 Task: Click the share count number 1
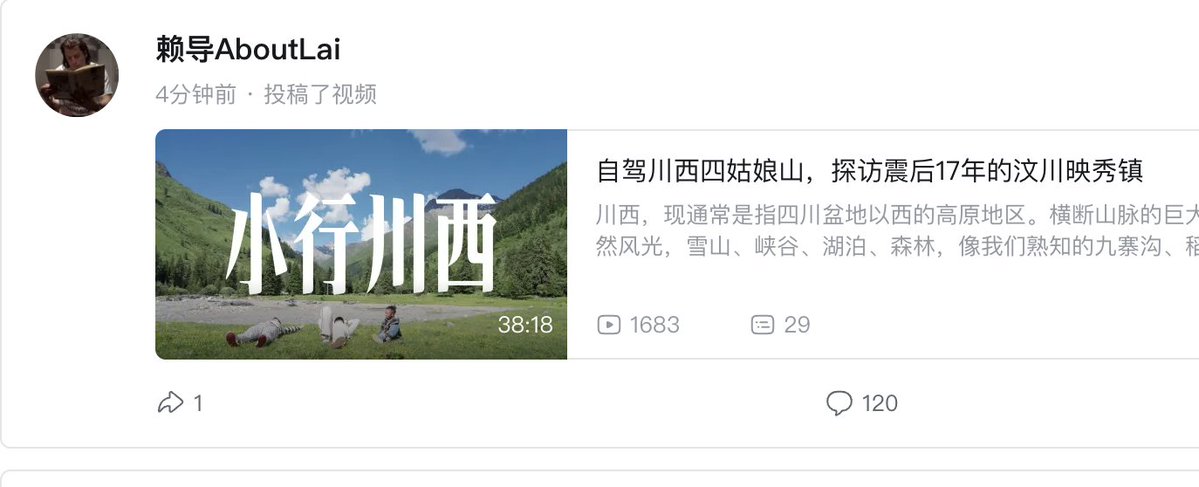click(198, 403)
